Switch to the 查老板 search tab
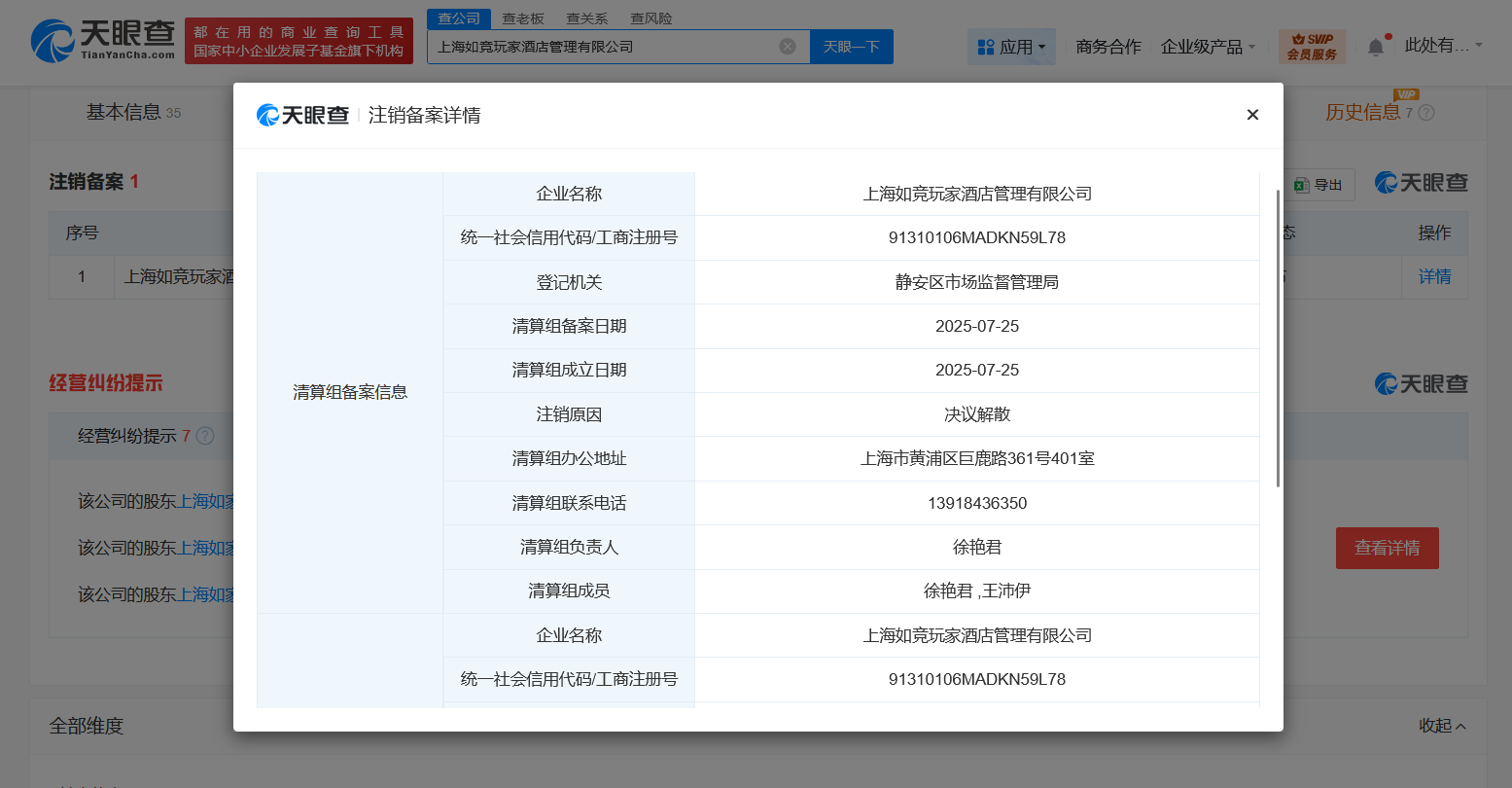The image size is (1512, 788). [523, 18]
